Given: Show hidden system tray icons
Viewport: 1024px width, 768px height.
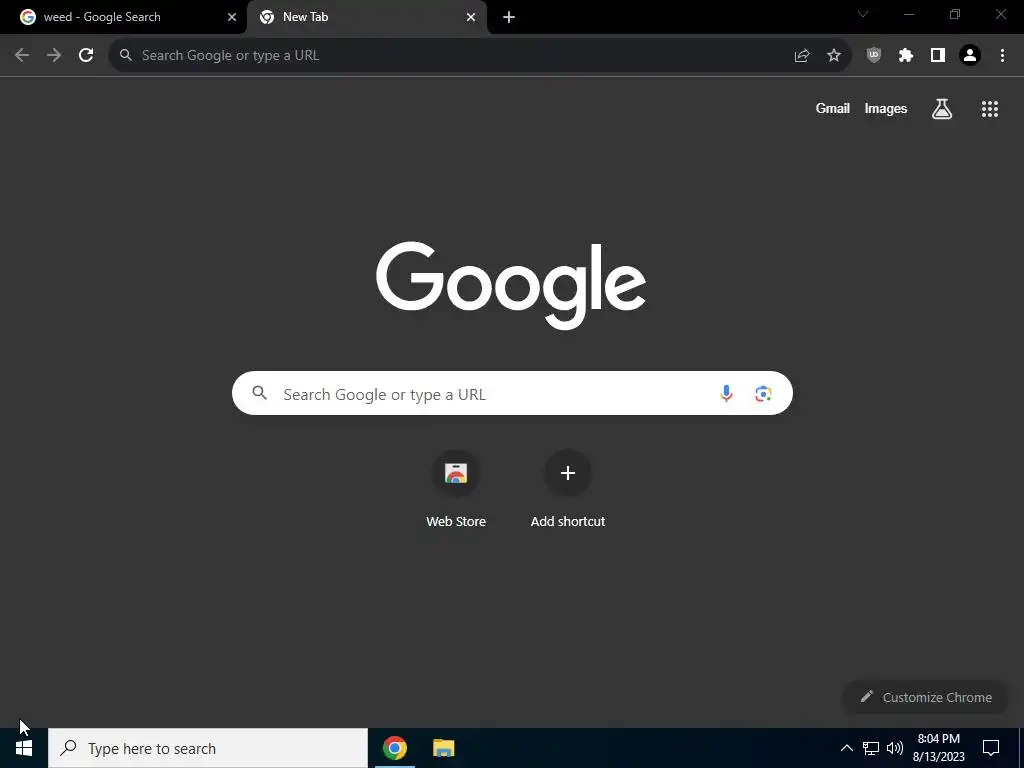Looking at the screenshot, I should [846, 748].
